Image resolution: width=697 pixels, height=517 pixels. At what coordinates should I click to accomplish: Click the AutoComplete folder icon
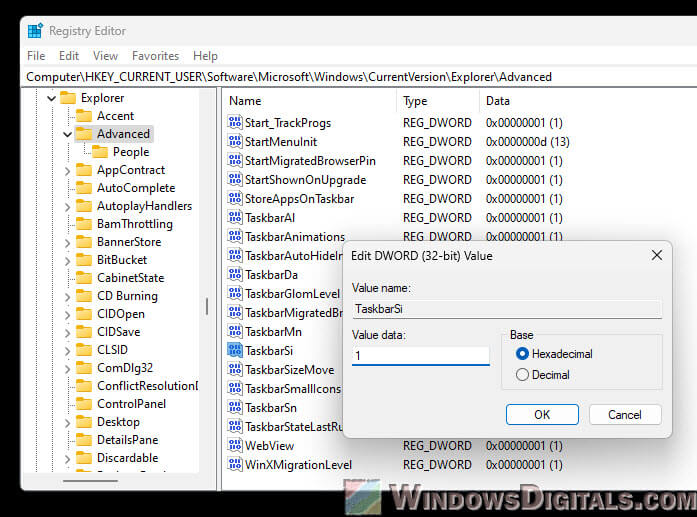(x=84, y=188)
